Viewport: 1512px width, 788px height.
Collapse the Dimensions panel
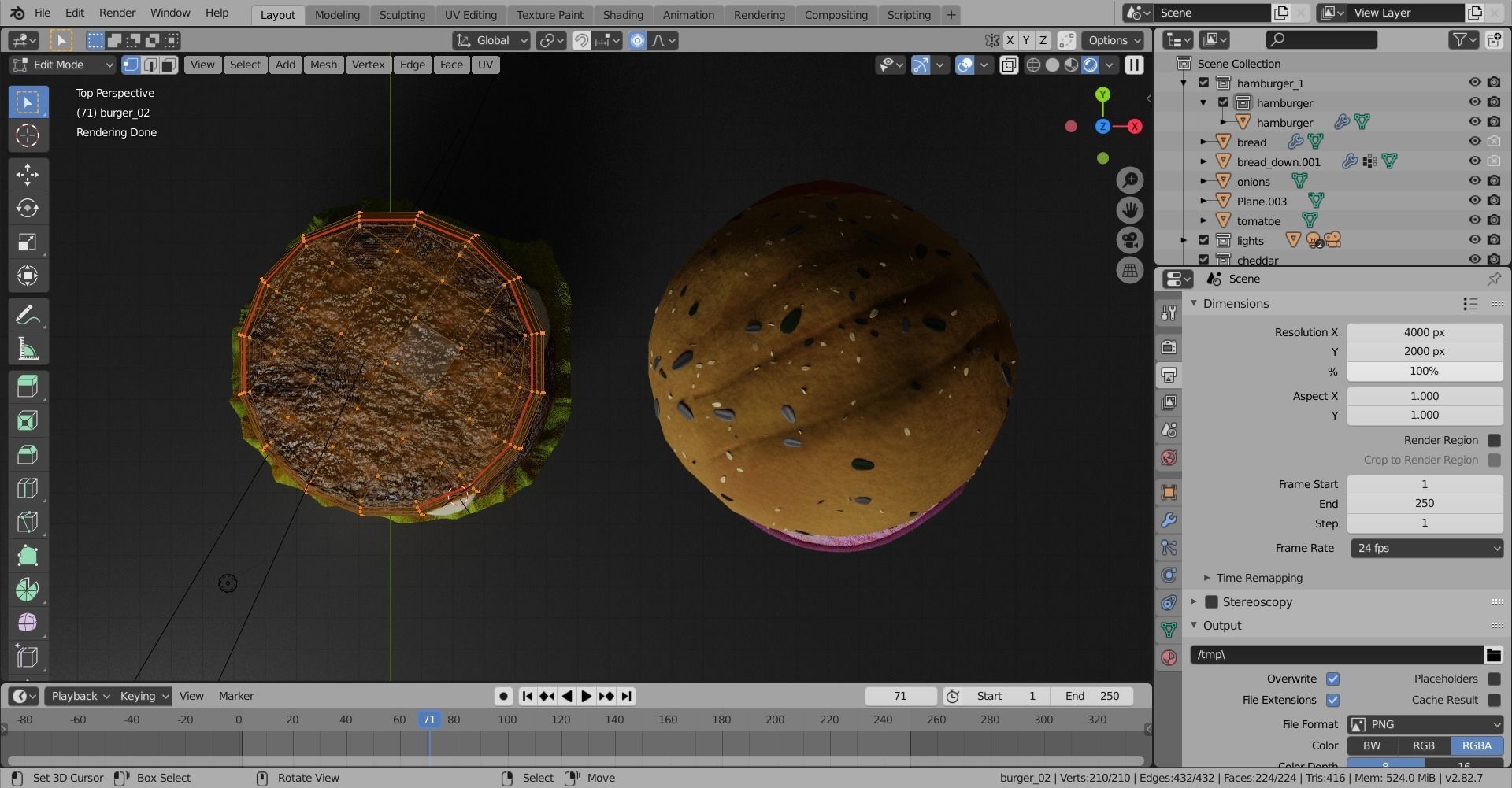pyautogui.click(x=1194, y=303)
